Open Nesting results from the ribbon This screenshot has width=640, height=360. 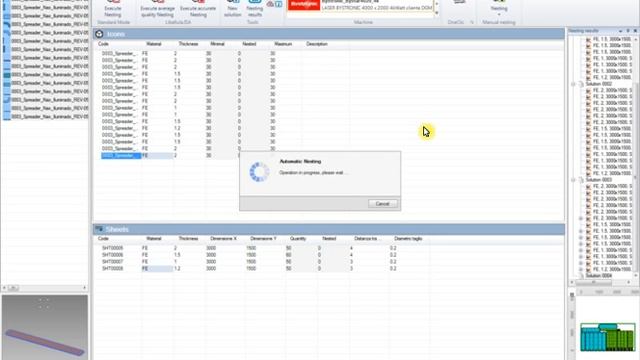254,8
